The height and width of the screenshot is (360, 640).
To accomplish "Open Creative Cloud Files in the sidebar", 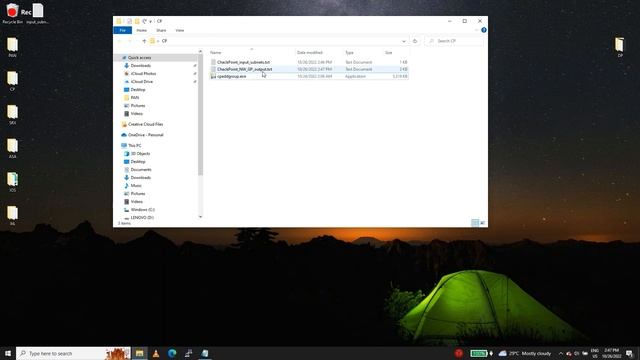I will [x=145, y=124].
